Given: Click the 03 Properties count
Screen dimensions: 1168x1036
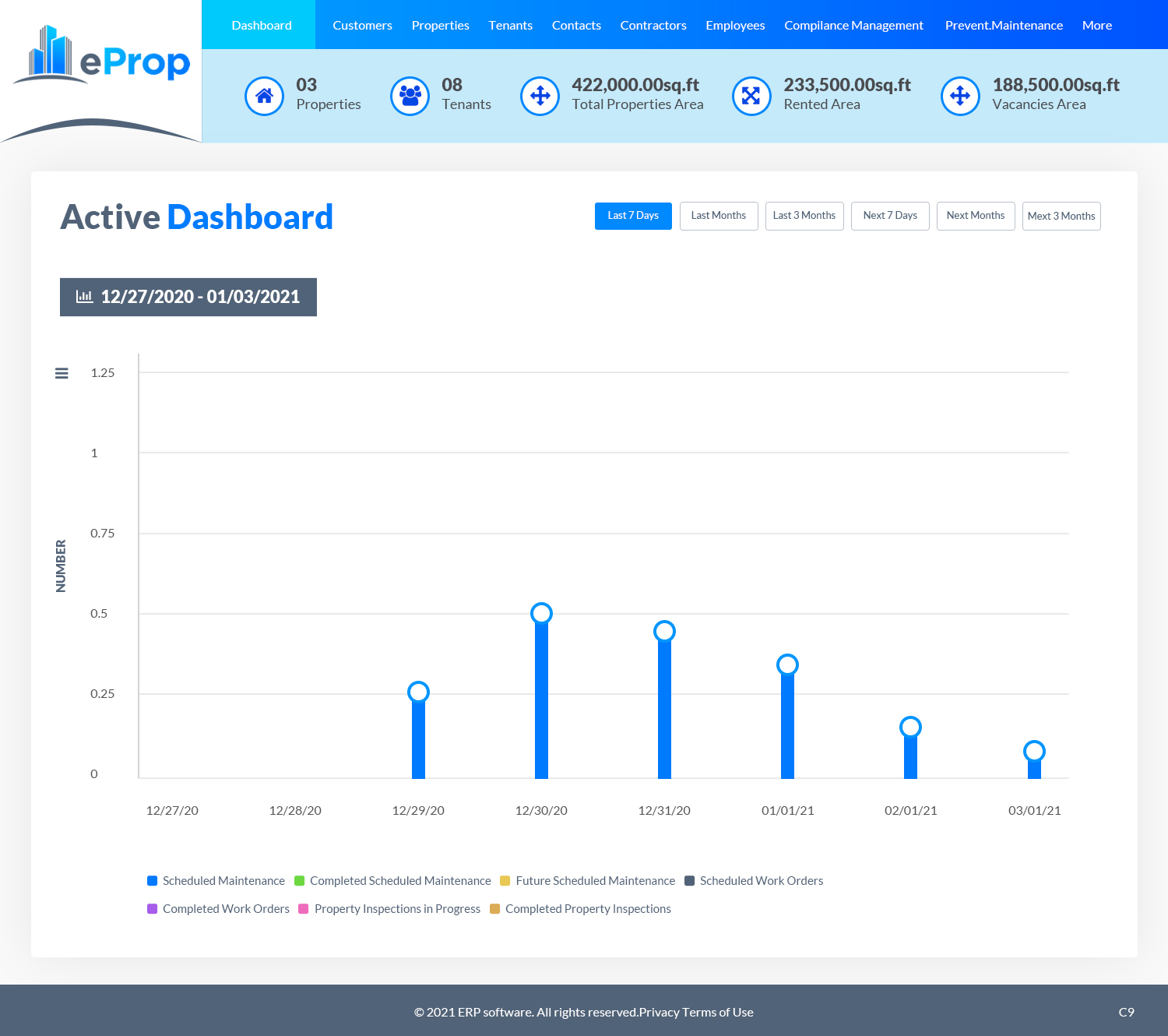Looking at the screenshot, I should [x=307, y=85].
